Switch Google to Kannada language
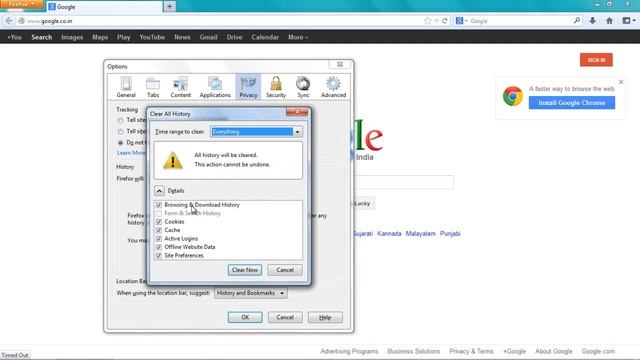Viewport: 640px width, 360px height. click(x=389, y=233)
